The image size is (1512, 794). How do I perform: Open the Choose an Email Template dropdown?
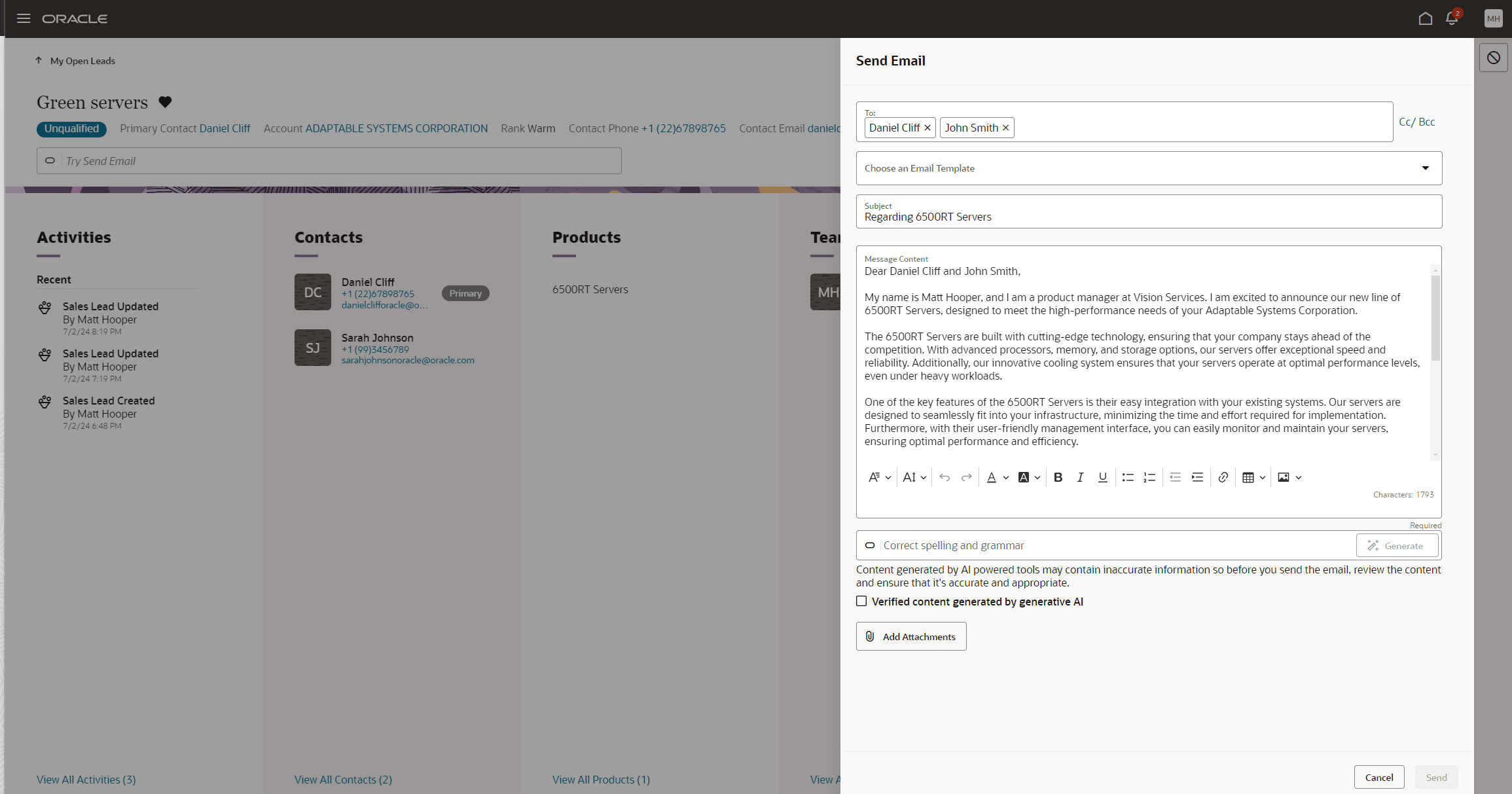click(x=1425, y=168)
